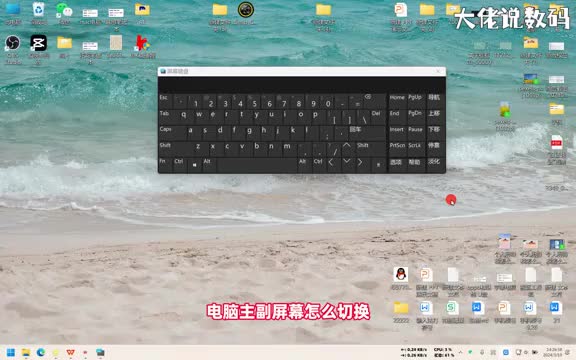The height and width of the screenshot is (360, 576).
Task: Click the number 5 key
Action: pos(254,101)
